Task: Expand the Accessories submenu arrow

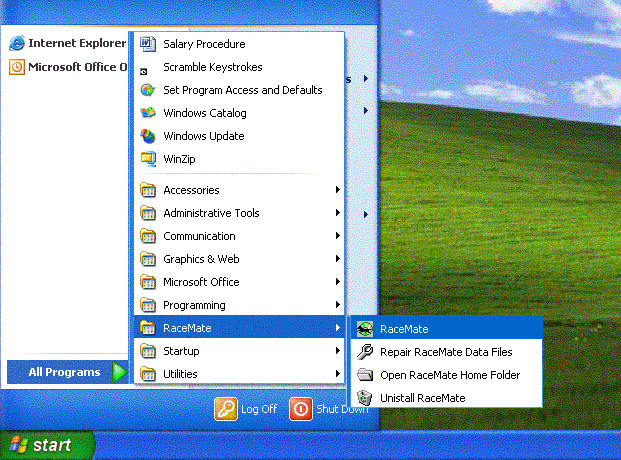Action: point(337,190)
